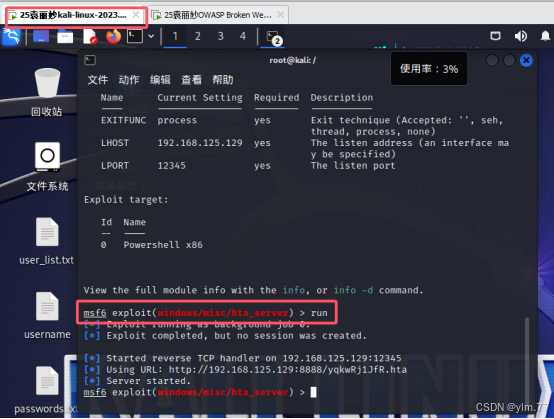Select the OWASP Broken Web VM tab

point(218,15)
